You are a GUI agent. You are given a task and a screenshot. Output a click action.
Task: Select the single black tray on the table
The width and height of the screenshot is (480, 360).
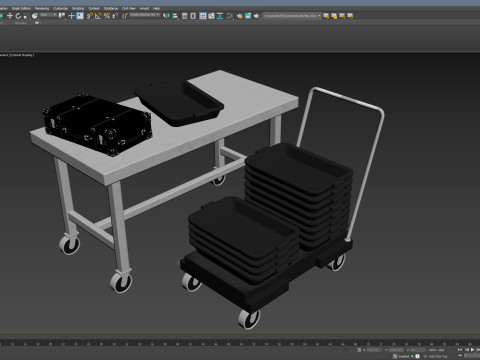click(178, 103)
